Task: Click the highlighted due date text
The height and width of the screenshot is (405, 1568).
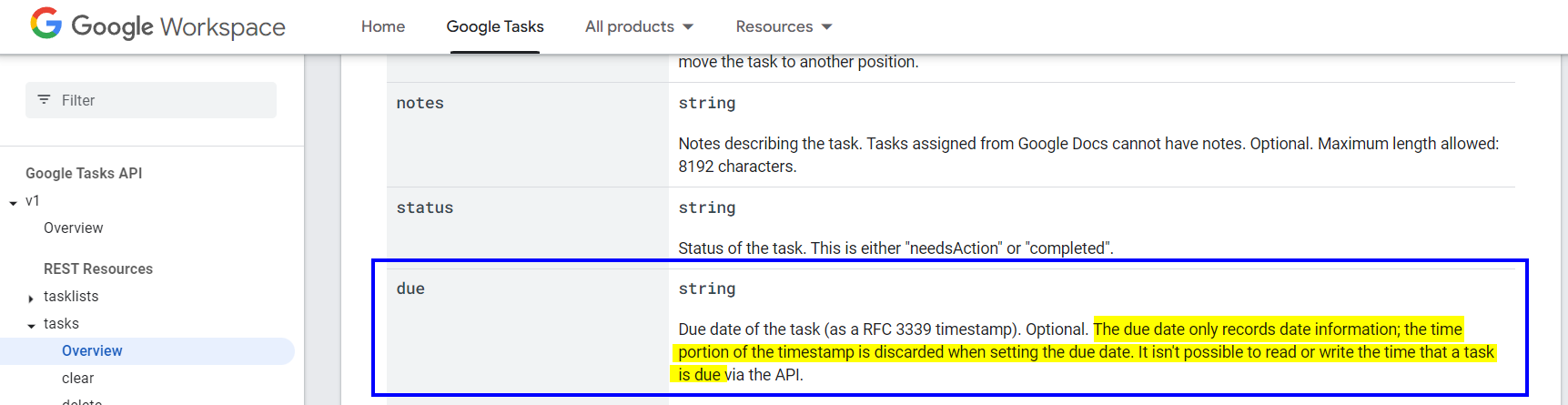Action: click(x=1084, y=351)
